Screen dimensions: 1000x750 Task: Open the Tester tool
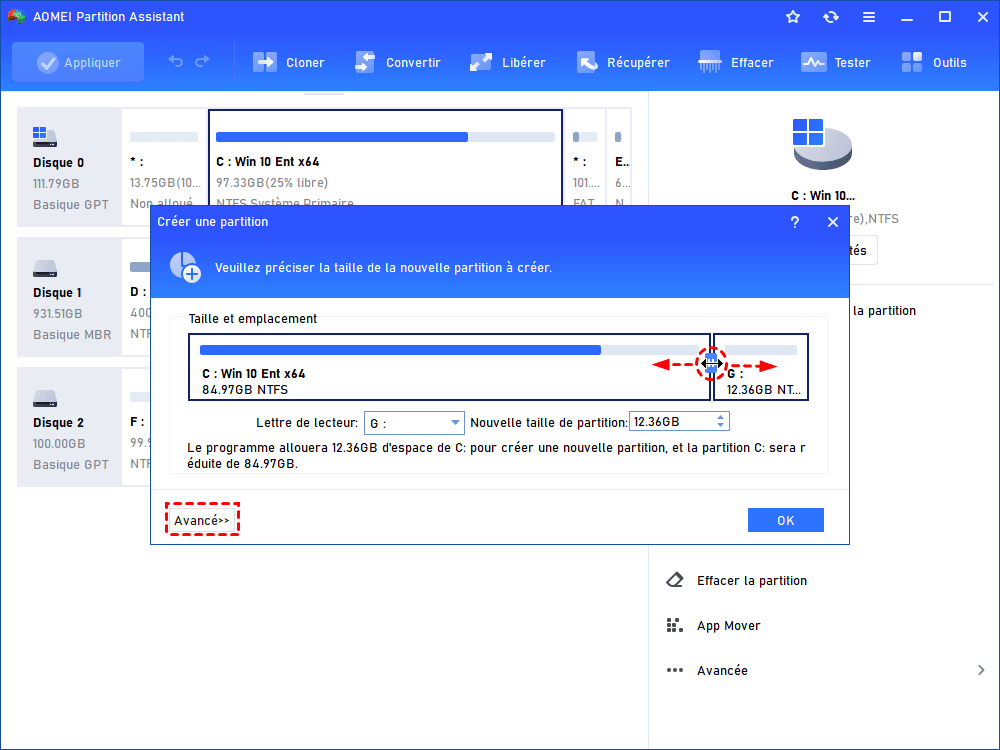pos(835,62)
